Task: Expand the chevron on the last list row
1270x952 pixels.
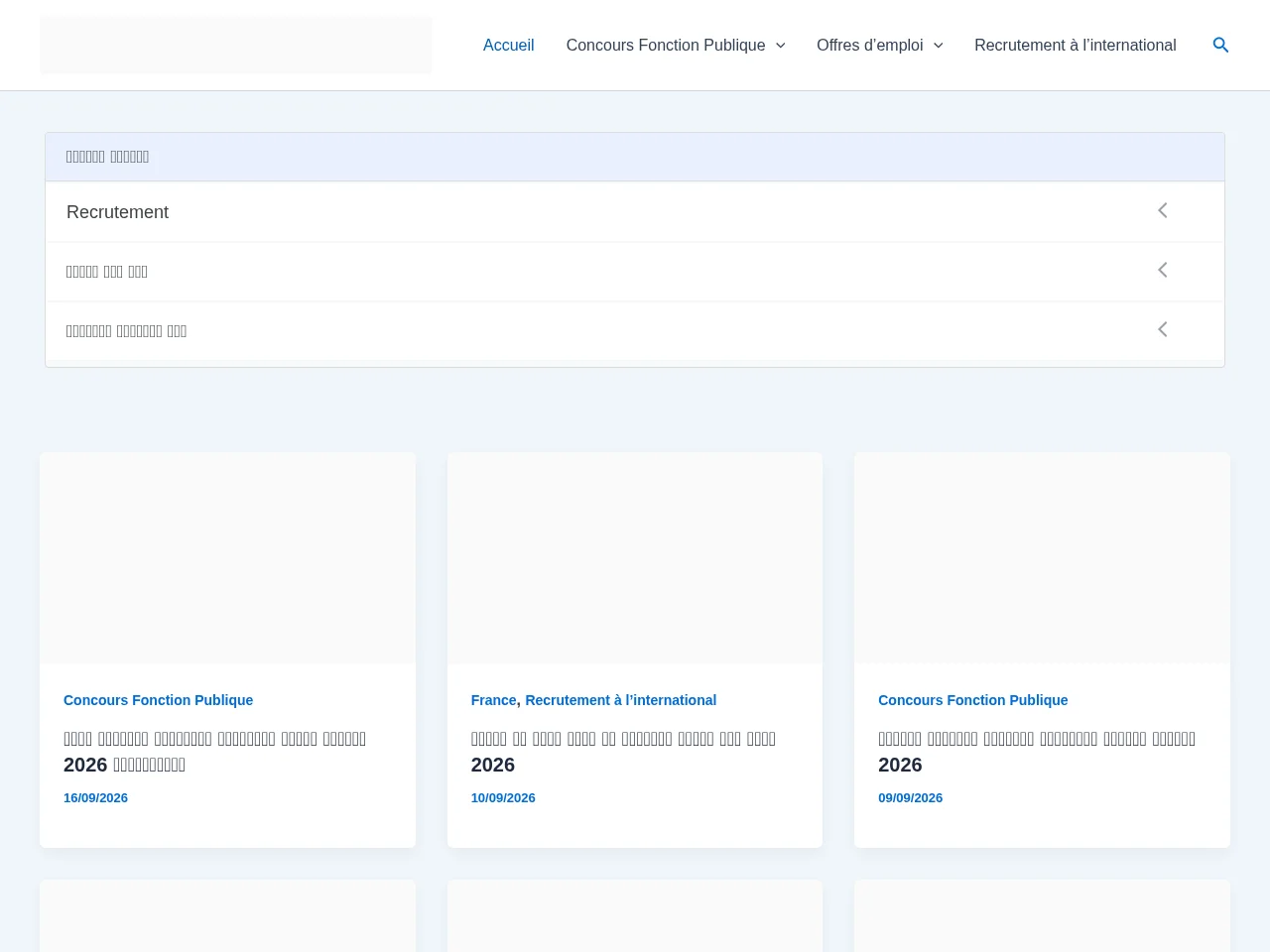Action: coord(1163,329)
